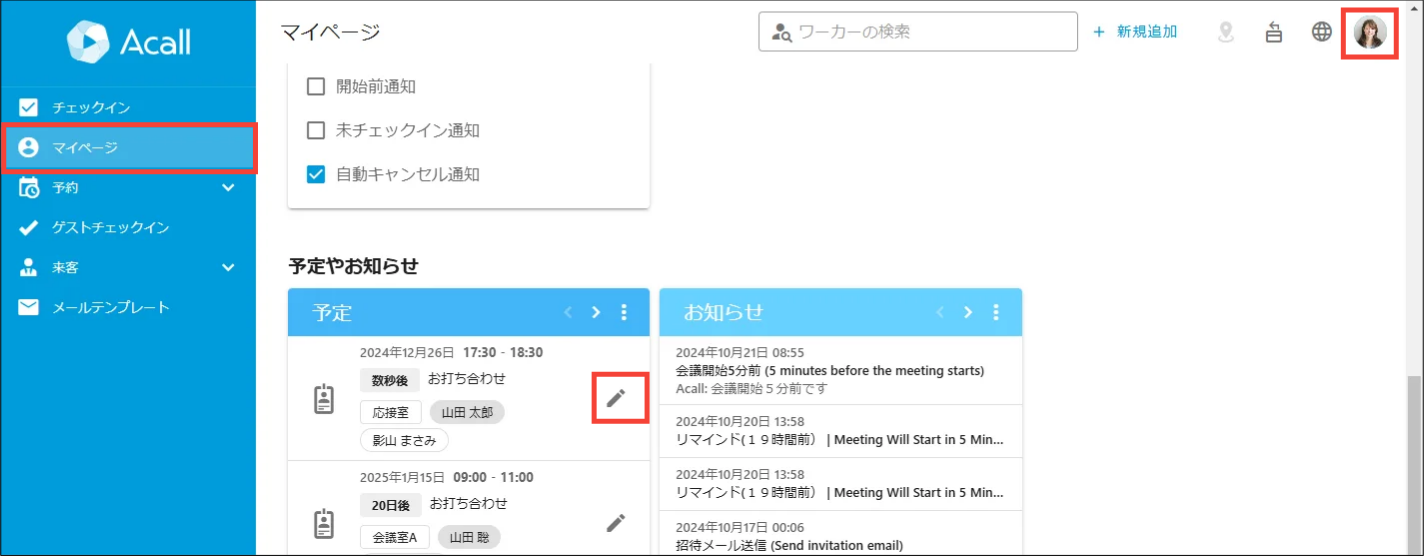Go to previous page in 予定 panel
The image size is (1424, 556).
pyautogui.click(x=568, y=312)
